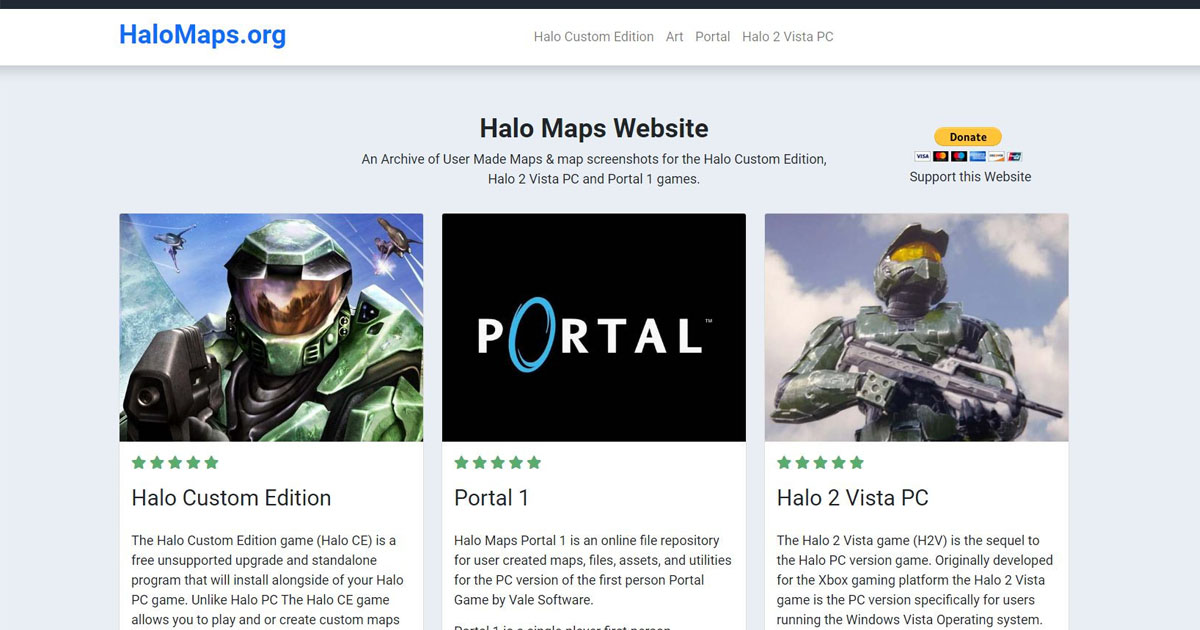
Task: Click the Maestro card icon
Action: (x=958, y=156)
